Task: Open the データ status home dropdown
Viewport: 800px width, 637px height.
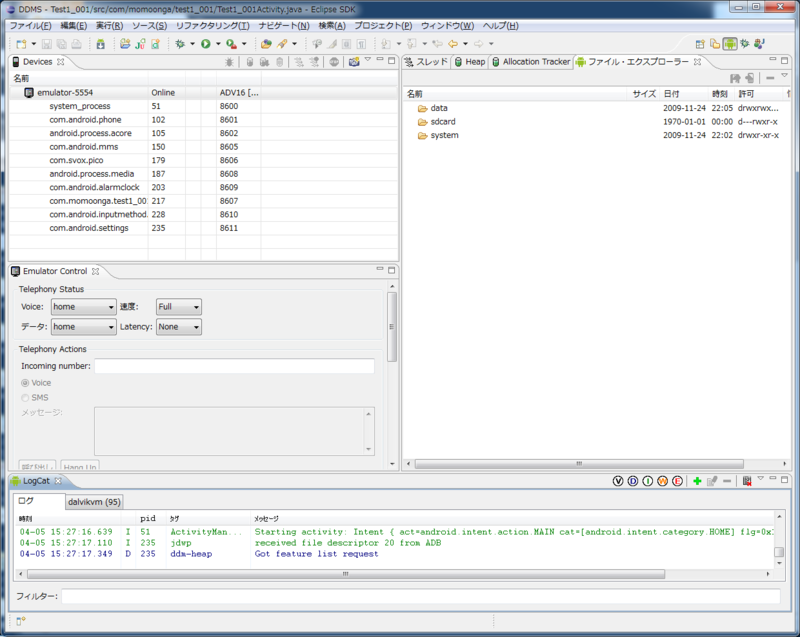Action: pyautogui.click(x=84, y=327)
